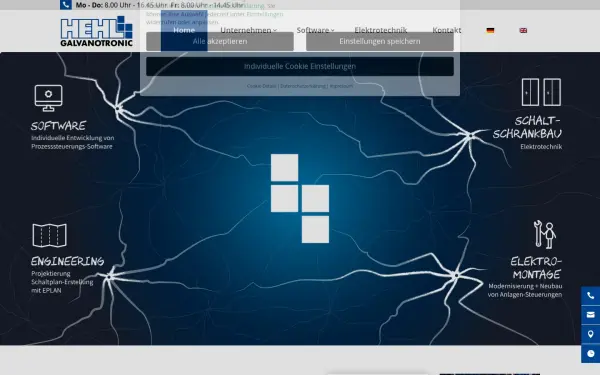Expand the Software dropdown menu
The height and width of the screenshot is (375, 600).
(x=315, y=30)
